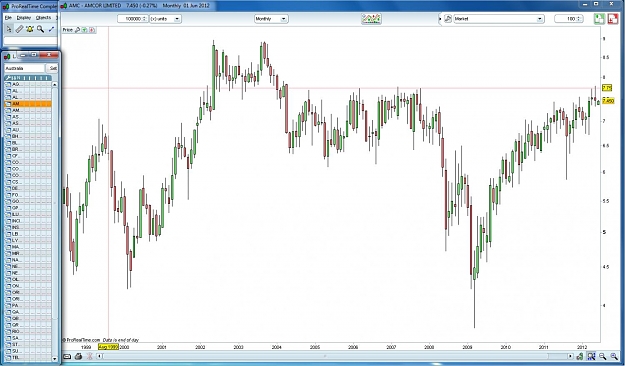Select the highlighted AM row in list

point(28,104)
